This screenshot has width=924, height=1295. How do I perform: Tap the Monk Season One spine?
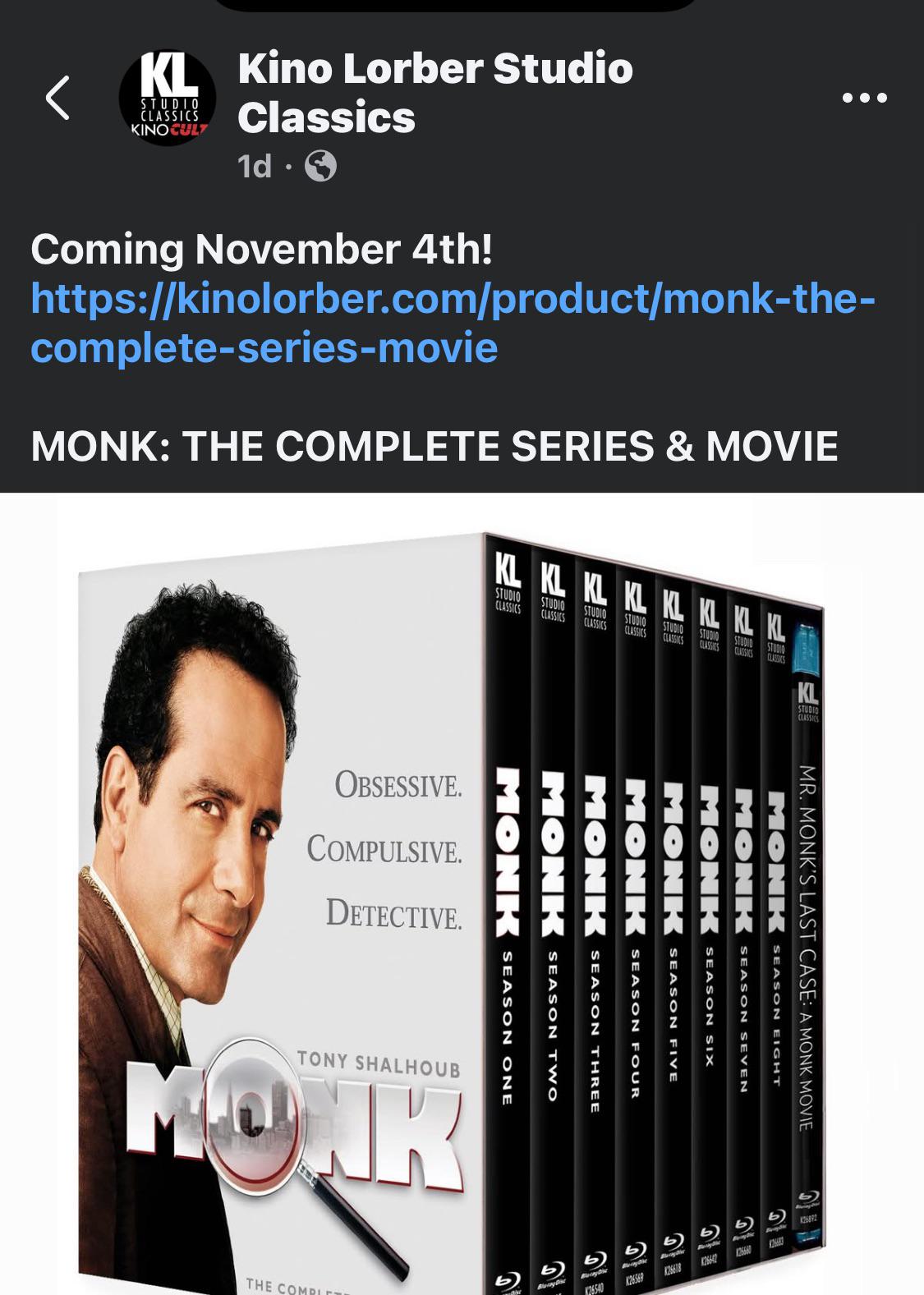coord(508,912)
